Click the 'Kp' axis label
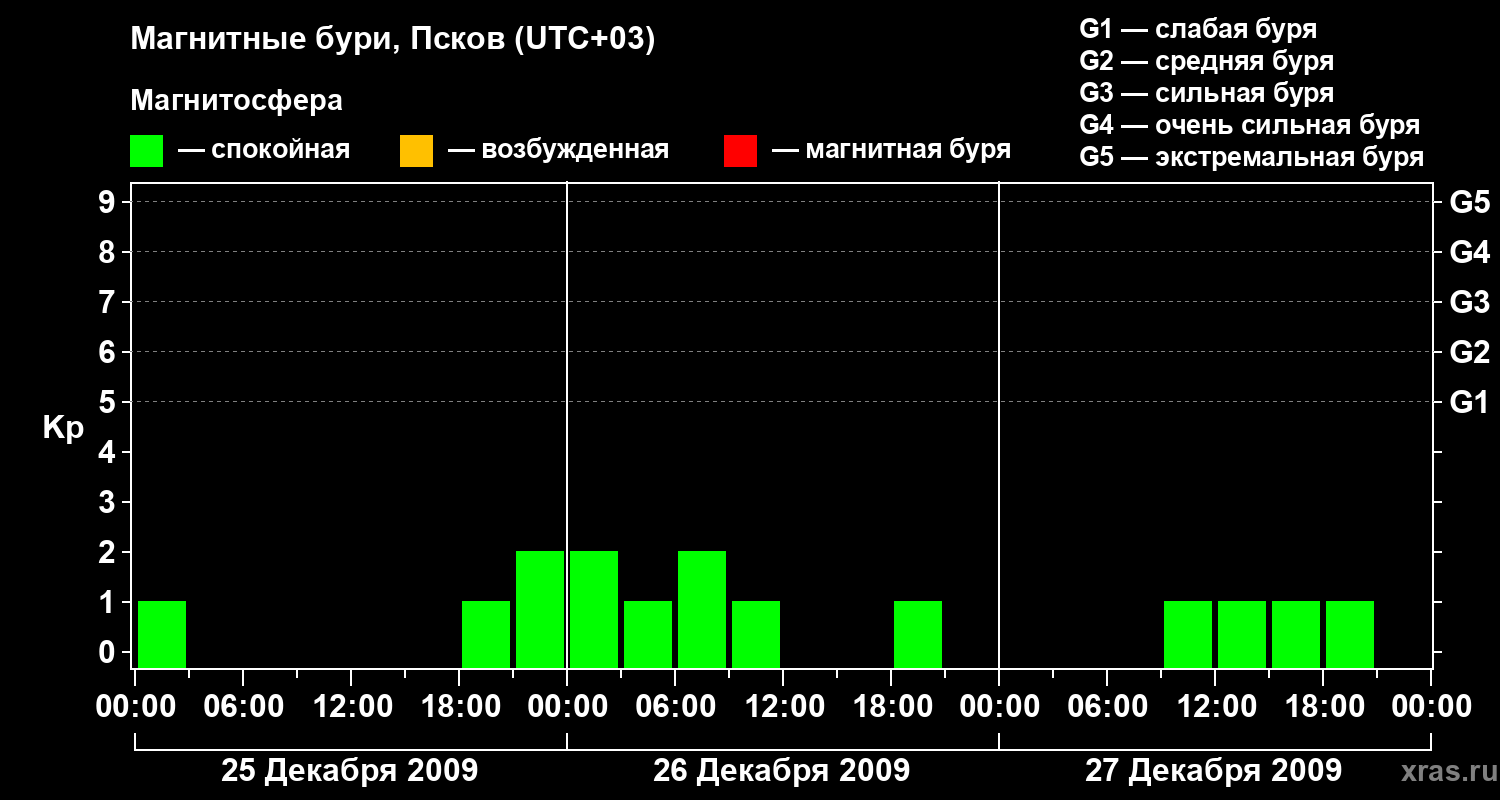Viewport: 1500px width, 800px height. pyautogui.click(x=63, y=428)
